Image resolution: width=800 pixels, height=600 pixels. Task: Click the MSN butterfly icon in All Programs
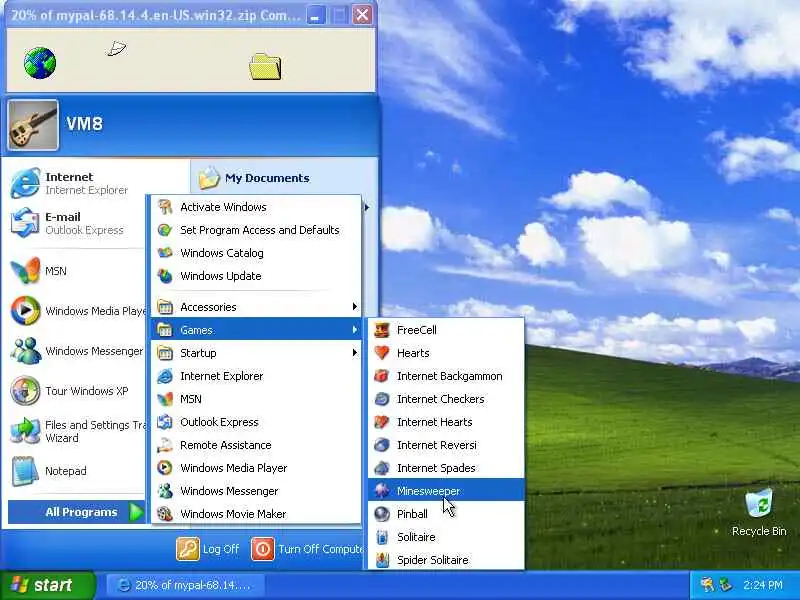(165, 399)
